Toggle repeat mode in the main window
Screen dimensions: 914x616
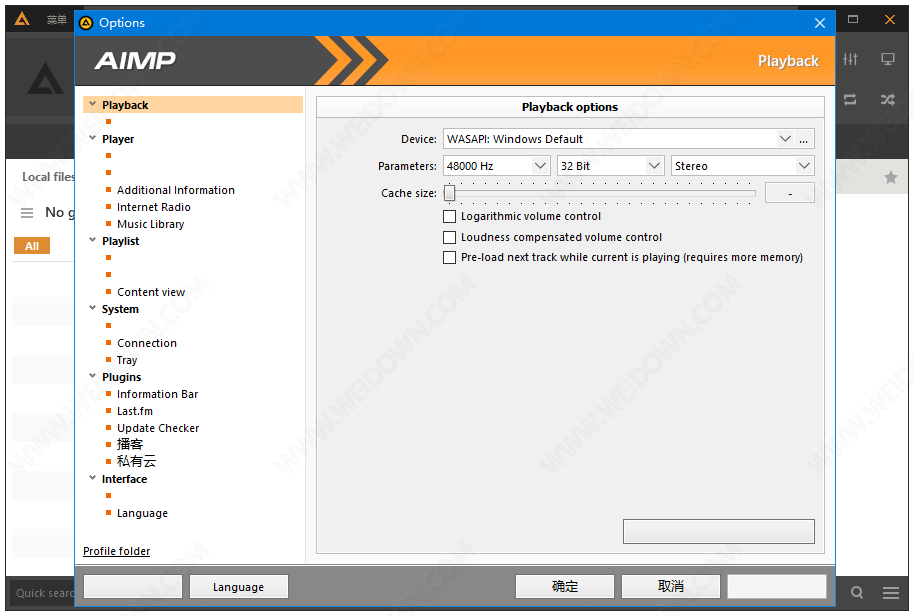[x=850, y=100]
